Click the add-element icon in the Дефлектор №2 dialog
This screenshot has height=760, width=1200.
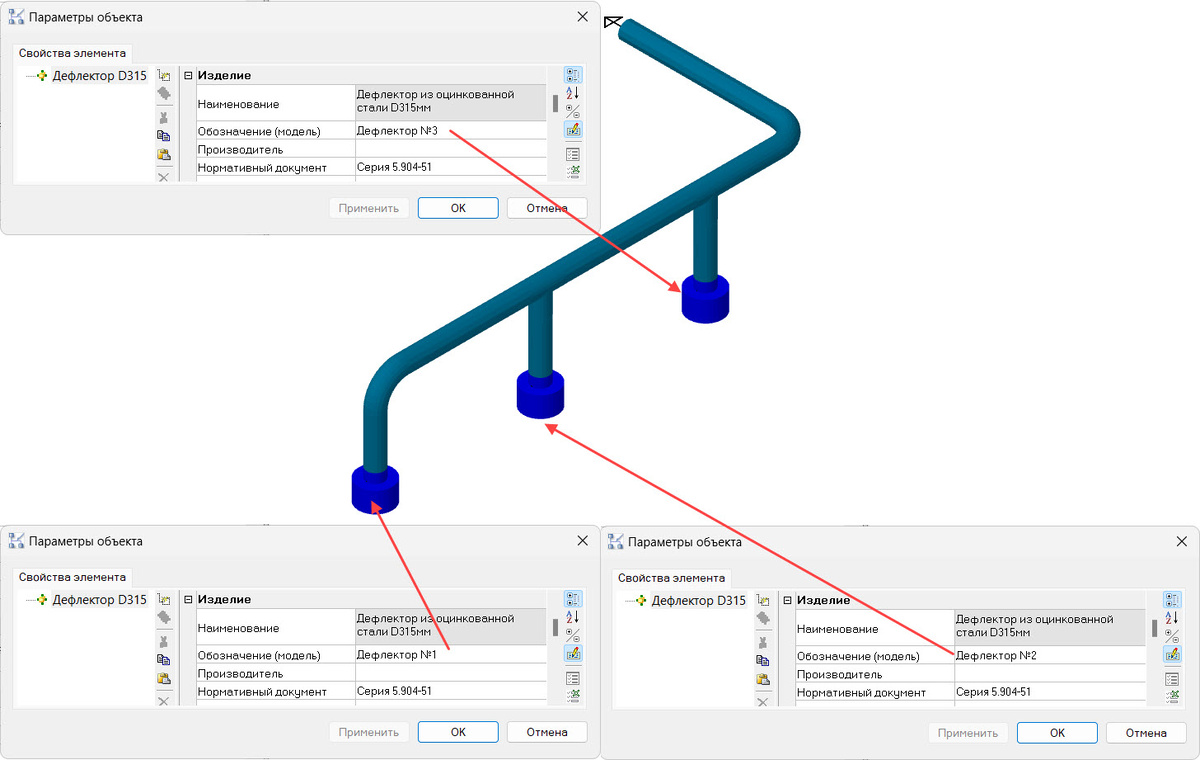[763, 601]
